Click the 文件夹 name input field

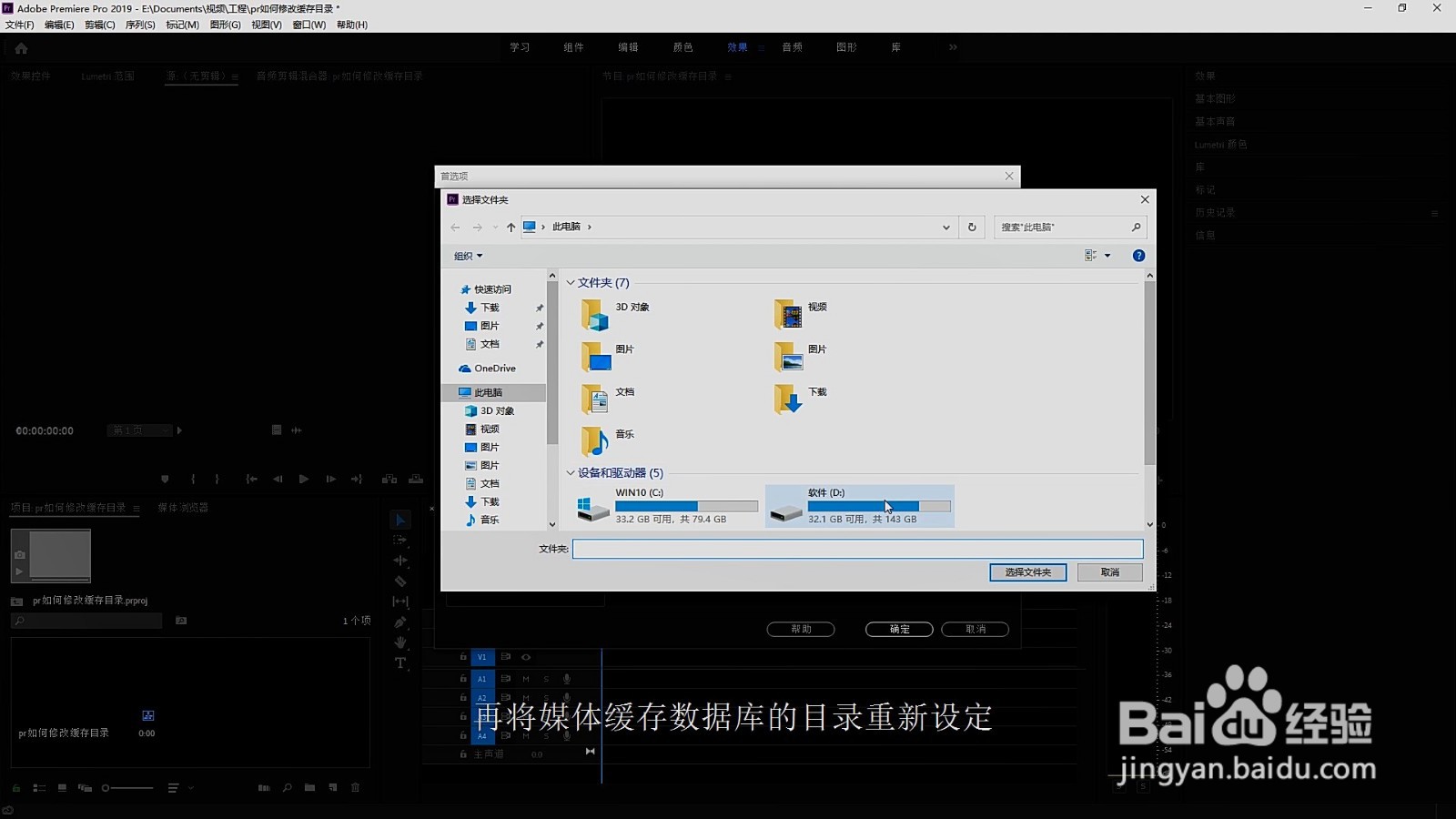click(857, 549)
